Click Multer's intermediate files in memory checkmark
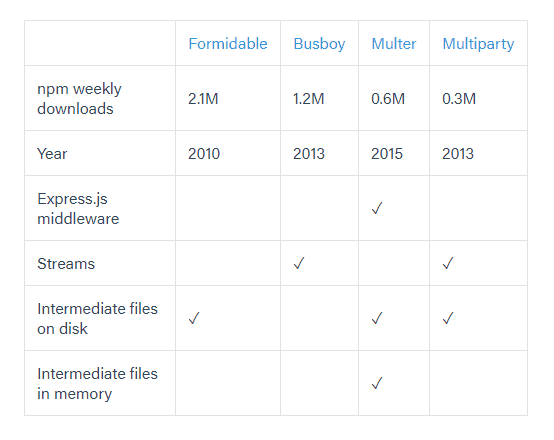The image size is (554, 440). point(377,383)
